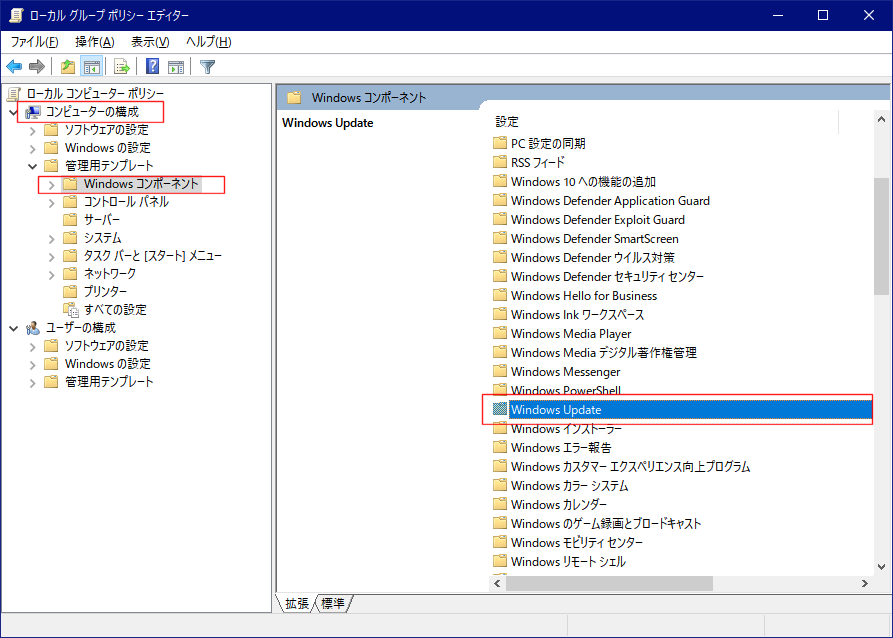Select Windows コンポーネント in the tree

click(x=141, y=184)
